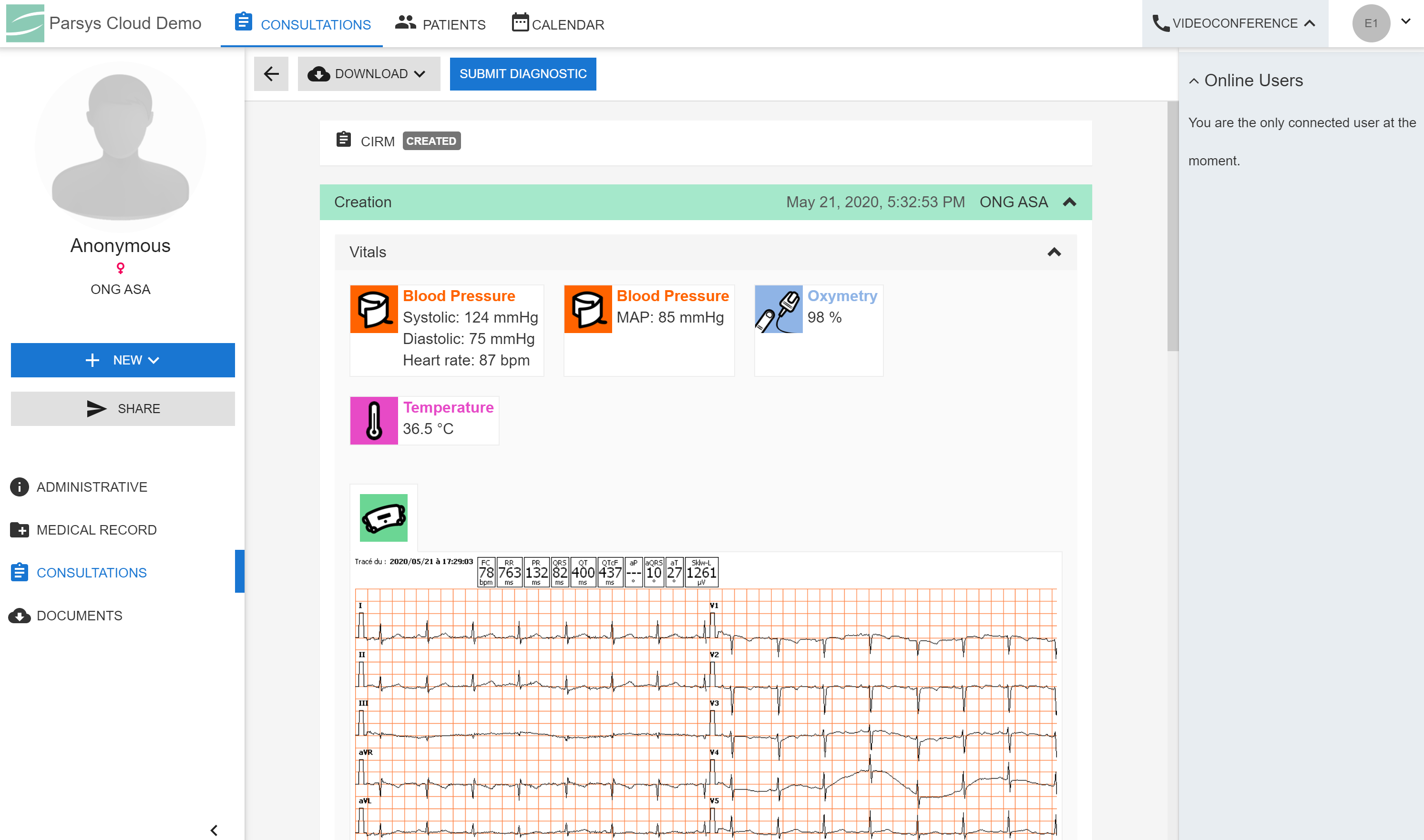1424x840 pixels.
Task: Click the back arrow button
Action: (x=271, y=73)
